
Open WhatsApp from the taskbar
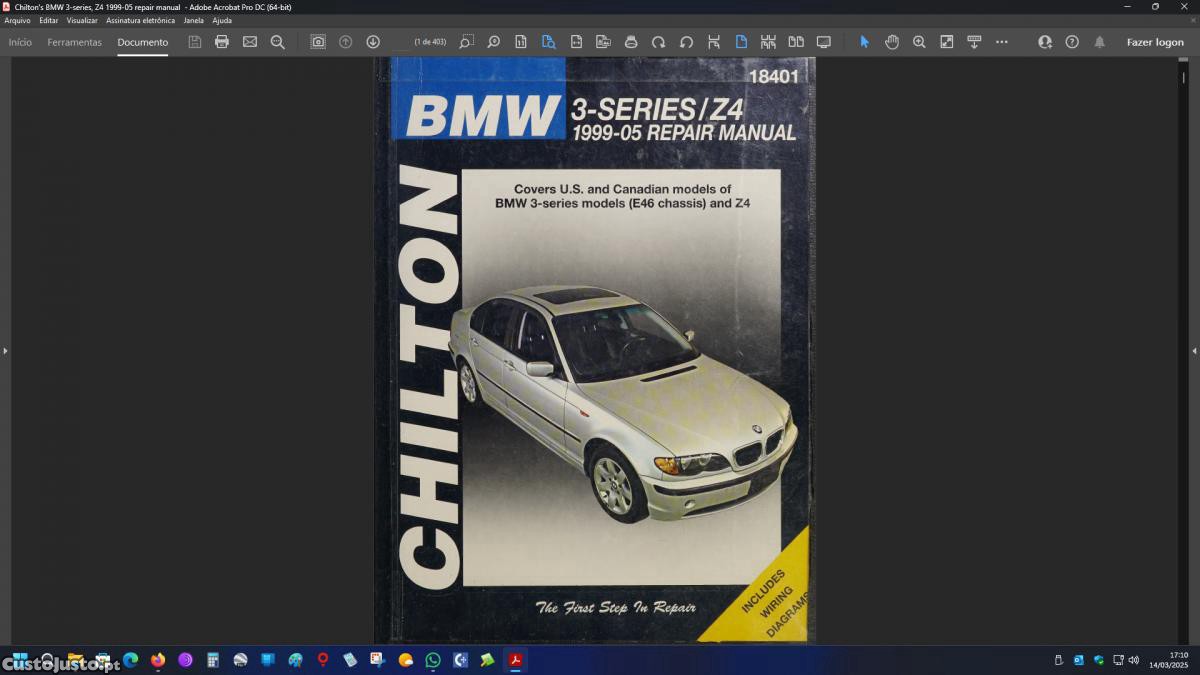[433, 660]
